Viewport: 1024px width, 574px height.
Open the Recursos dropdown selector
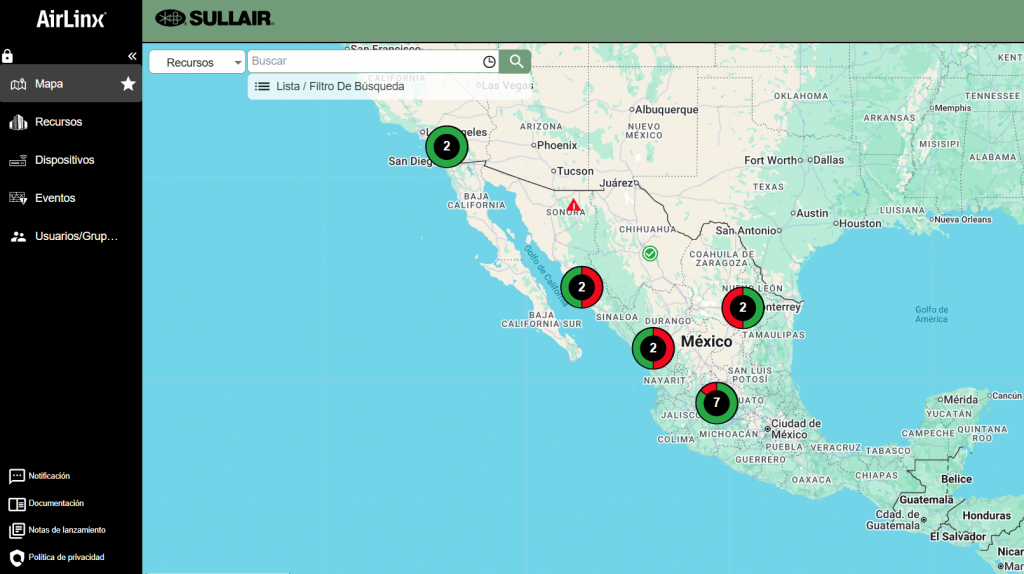197,62
